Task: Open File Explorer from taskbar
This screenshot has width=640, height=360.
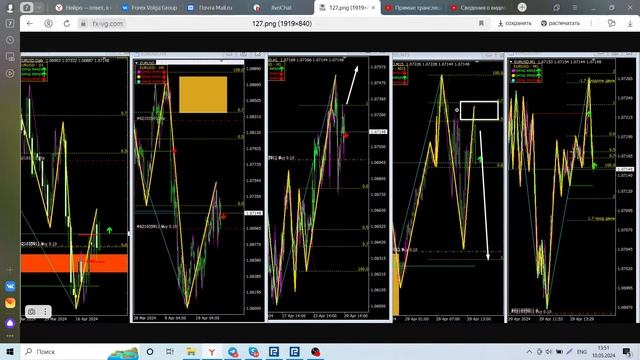Action: pyautogui.click(x=191, y=352)
